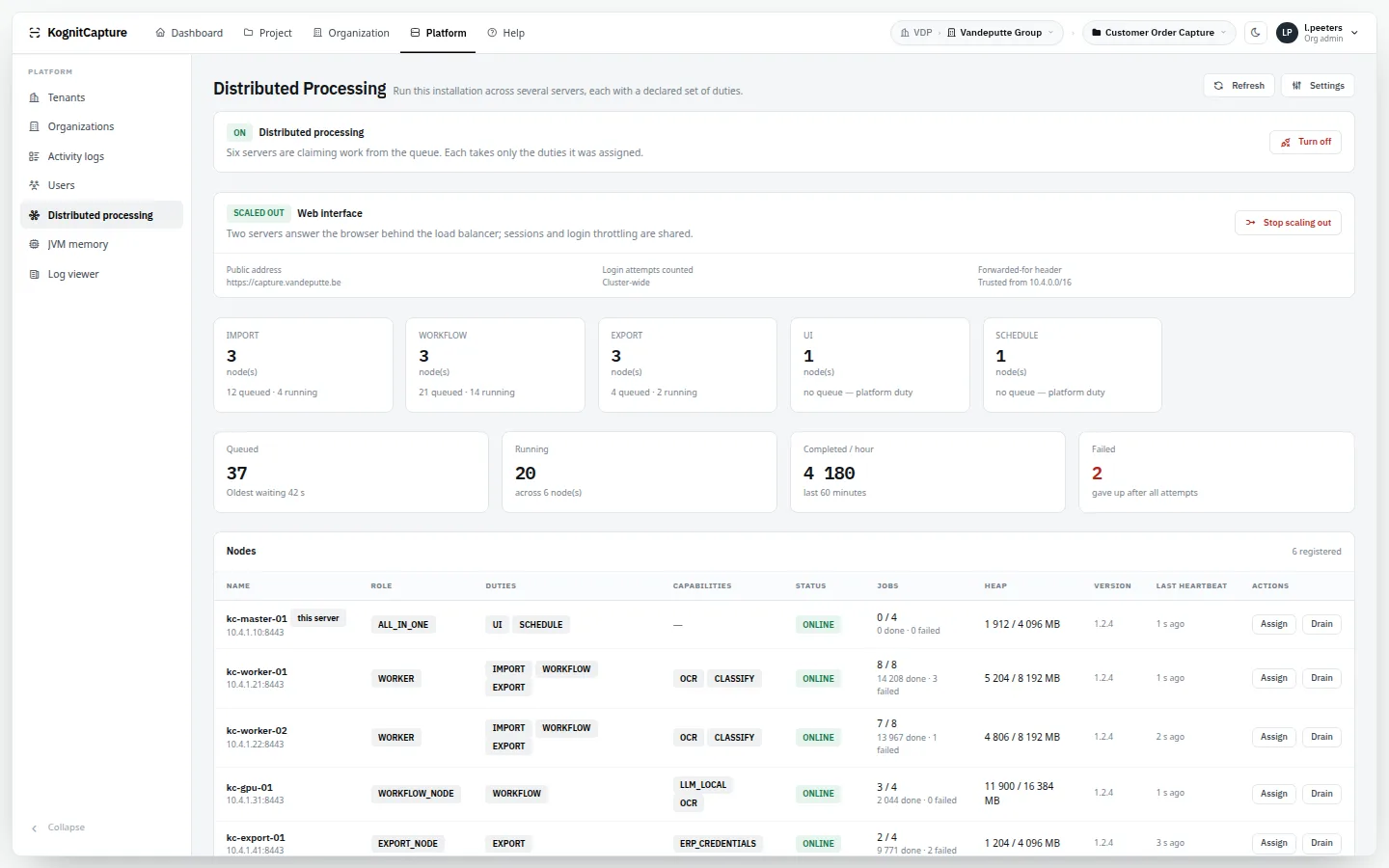Open JVM memory in the sidebar
This screenshot has width=1389, height=868.
coord(101,244)
